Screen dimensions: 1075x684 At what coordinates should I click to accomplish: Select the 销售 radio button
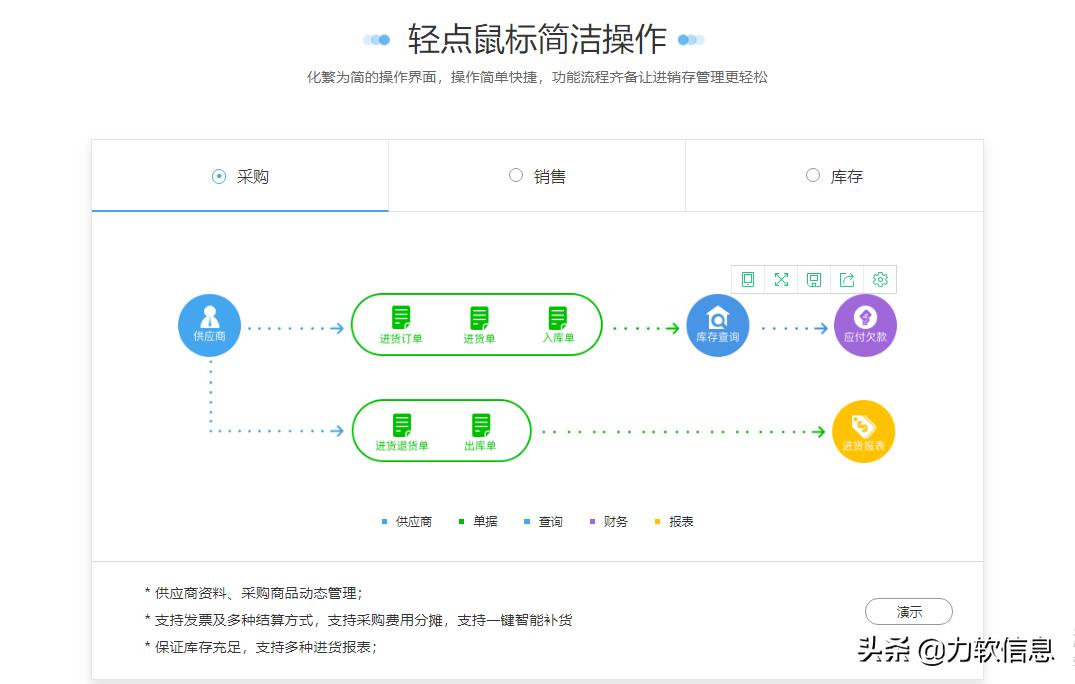[516, 176]
